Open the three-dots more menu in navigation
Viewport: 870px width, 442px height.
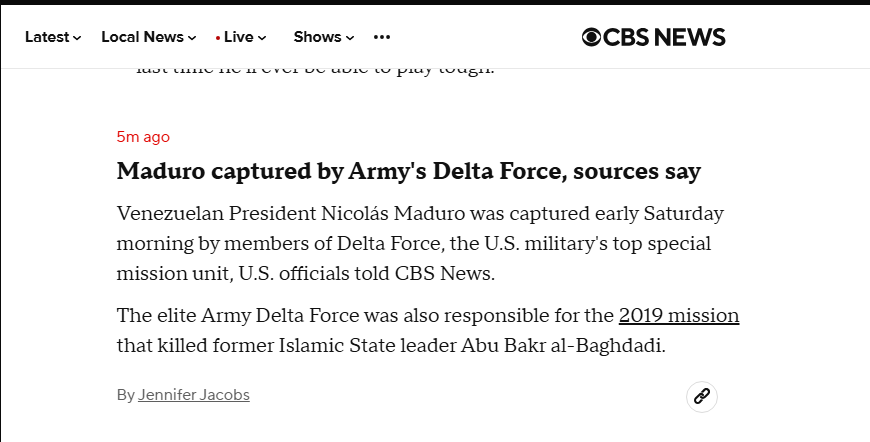click(x=382, y=37)
